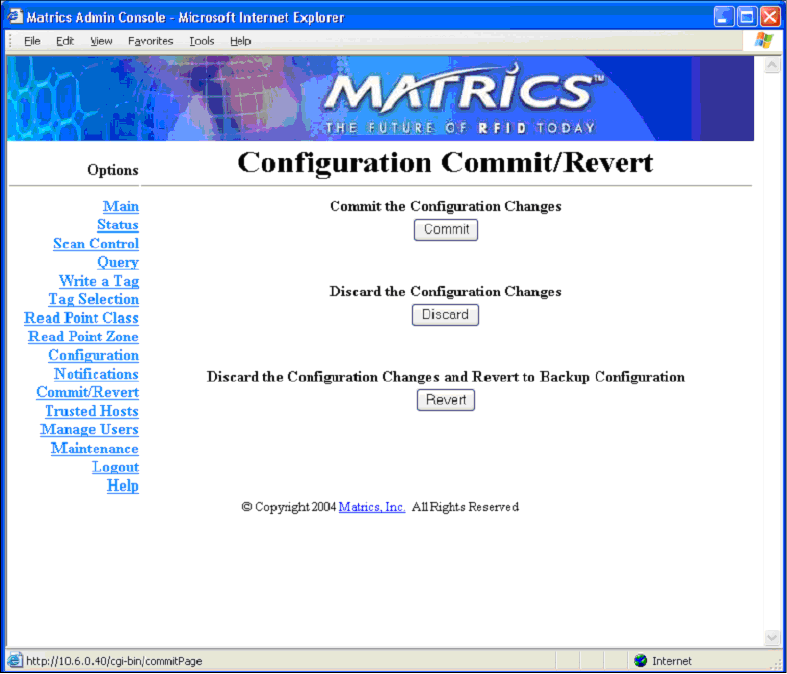Viewport: 787px width, 674px height.
Task: Close the Internet Explorer window
Action: pyautogui.click(x=769, y=17)
